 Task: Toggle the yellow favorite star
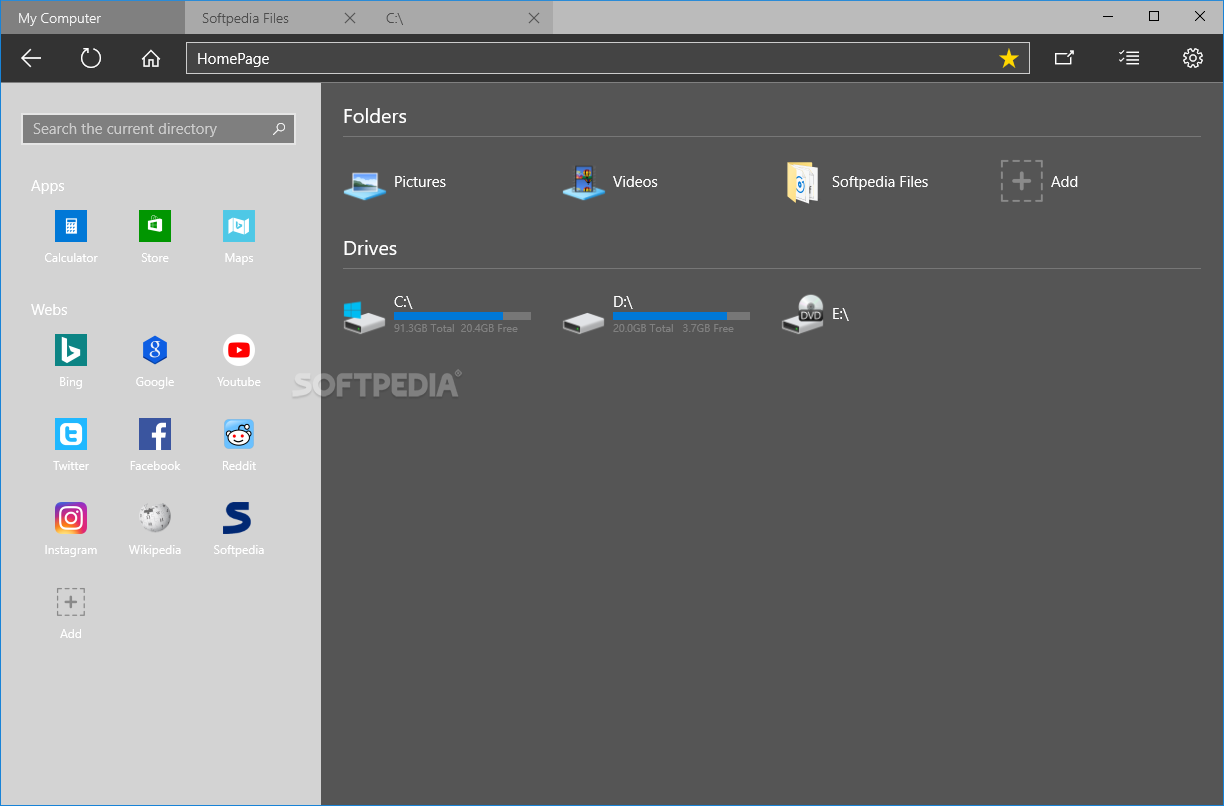tap(1009, 59)
